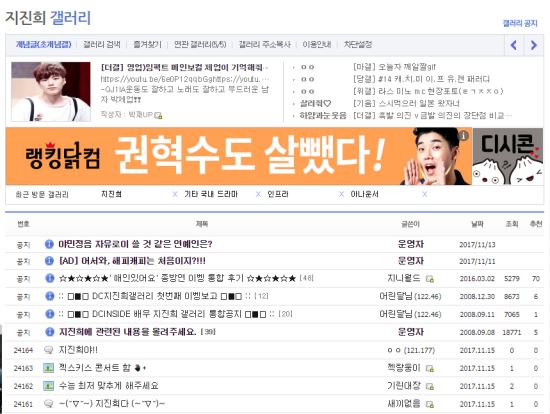Click the 디시콘 banner image
Image resolution: width=550 pixels, height=414 pixels.
point(508,156)
